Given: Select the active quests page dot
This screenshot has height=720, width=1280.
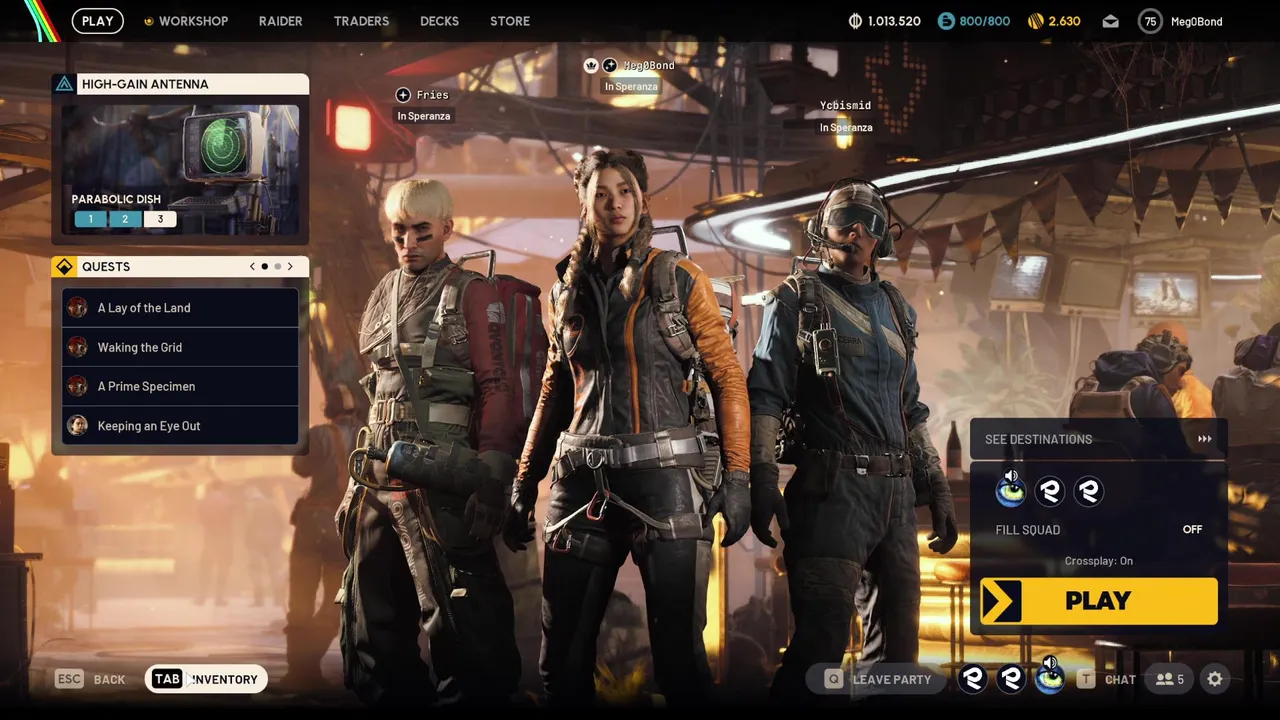Looking at the screenshot, I should pos(265,267).
